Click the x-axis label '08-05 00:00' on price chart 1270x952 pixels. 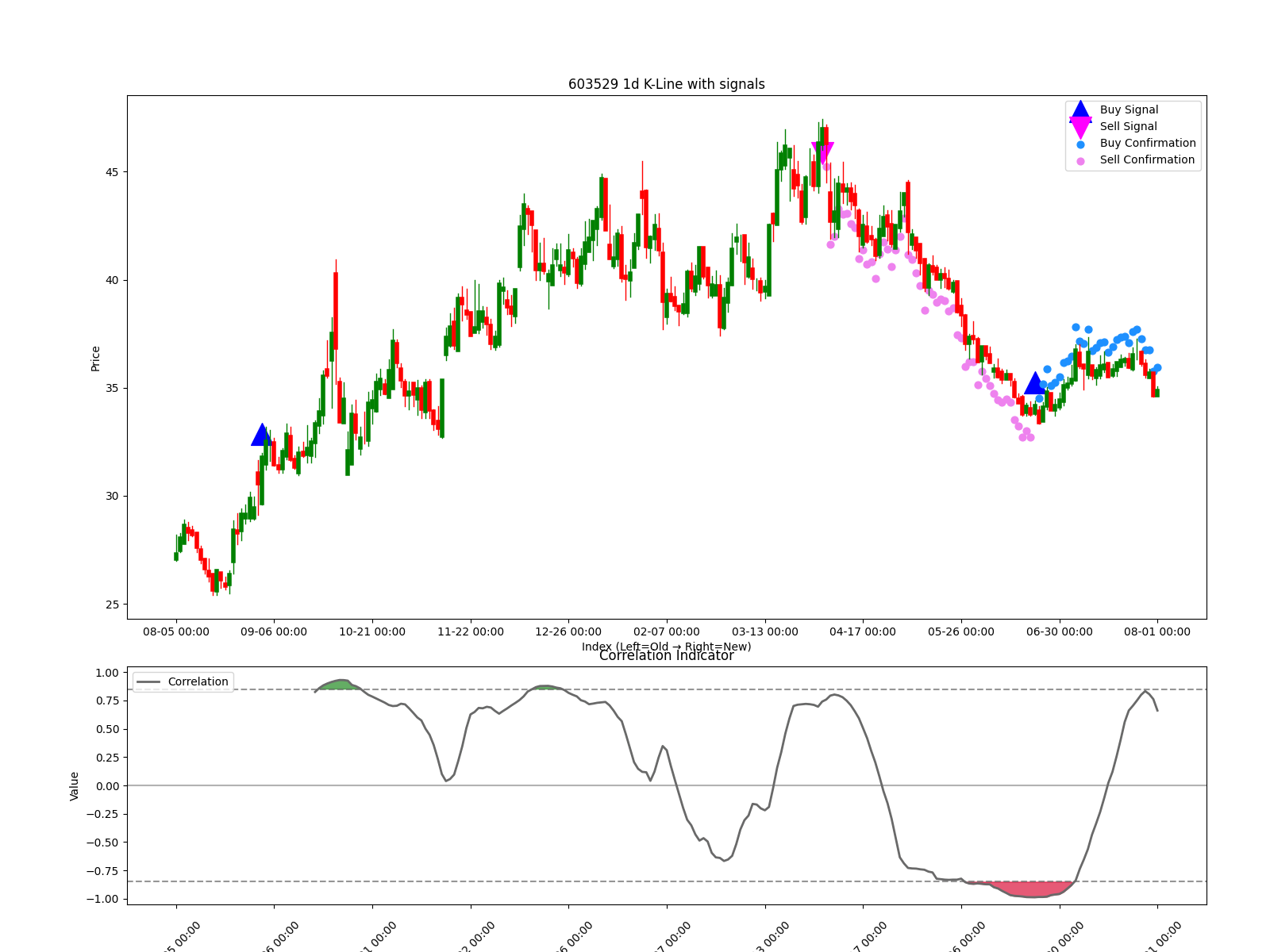pos(176,631)
